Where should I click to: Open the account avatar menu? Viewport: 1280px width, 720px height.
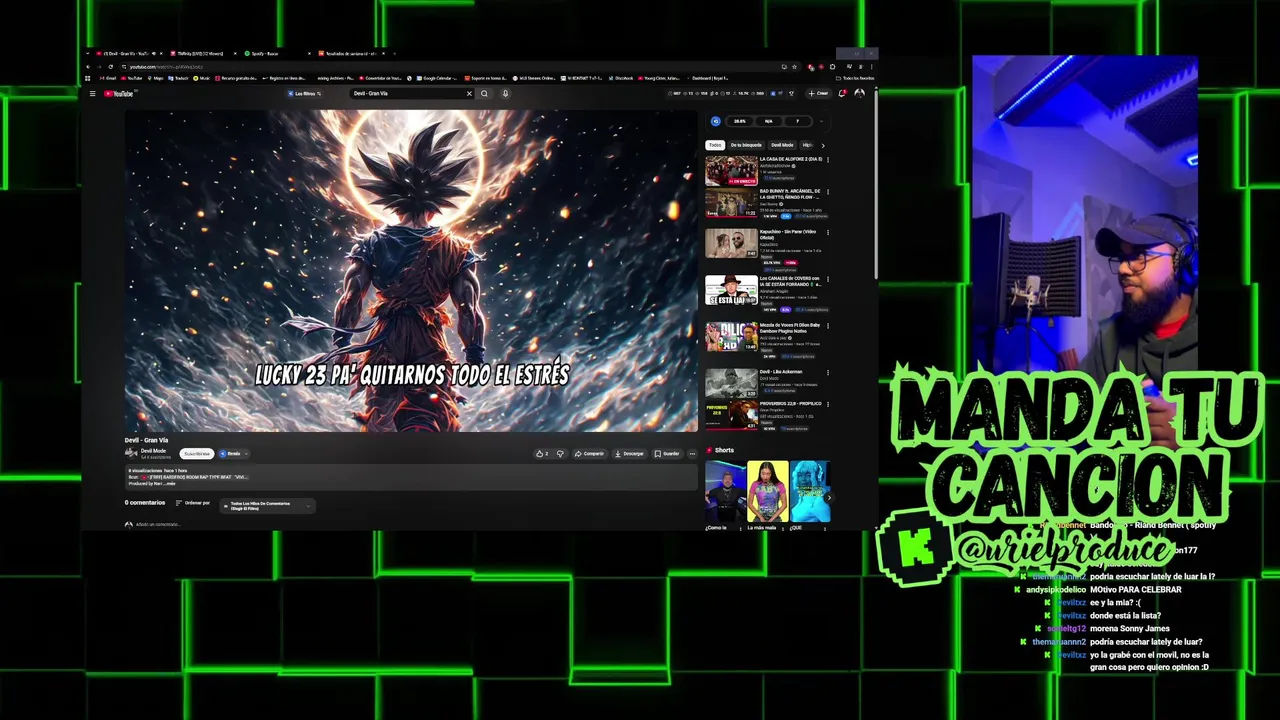click(859, 94)
